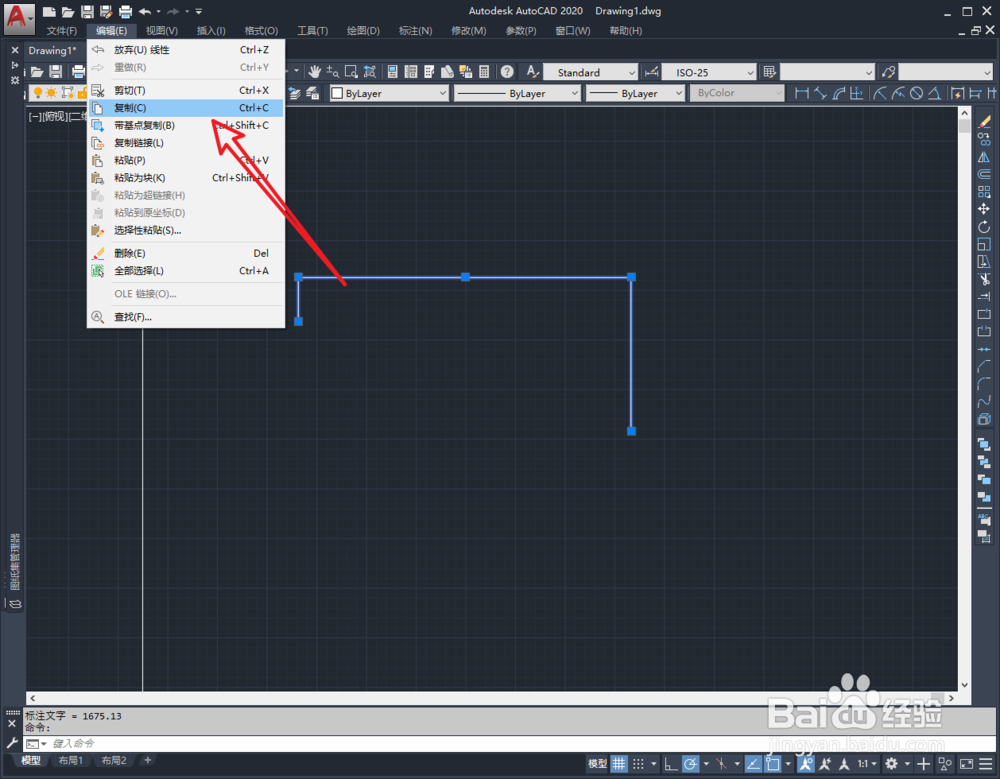Image resolution: width=1000 pixels, height=779 pixels.
Task: Click the Clean Screen icon in status bar
Action: 967,764
